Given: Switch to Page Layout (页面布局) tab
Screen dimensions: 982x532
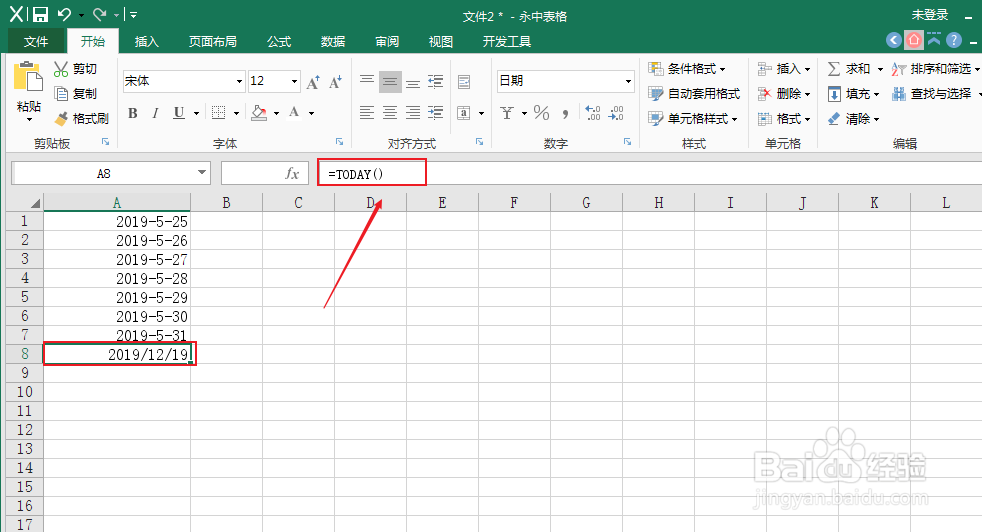Looking at the screenshot, I should [213, 41].
